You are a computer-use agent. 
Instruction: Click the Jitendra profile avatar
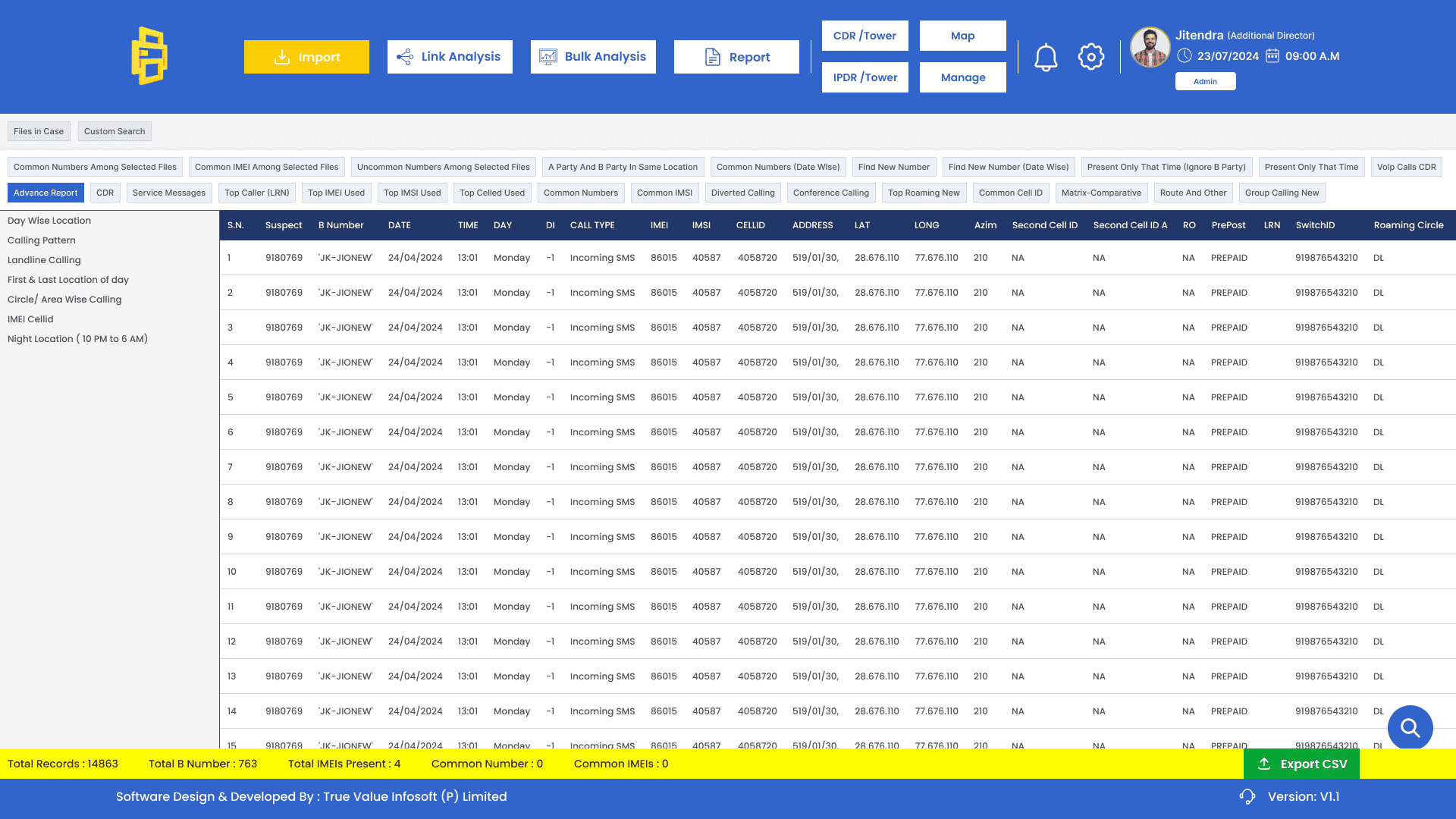click(x=1150, y=47)
